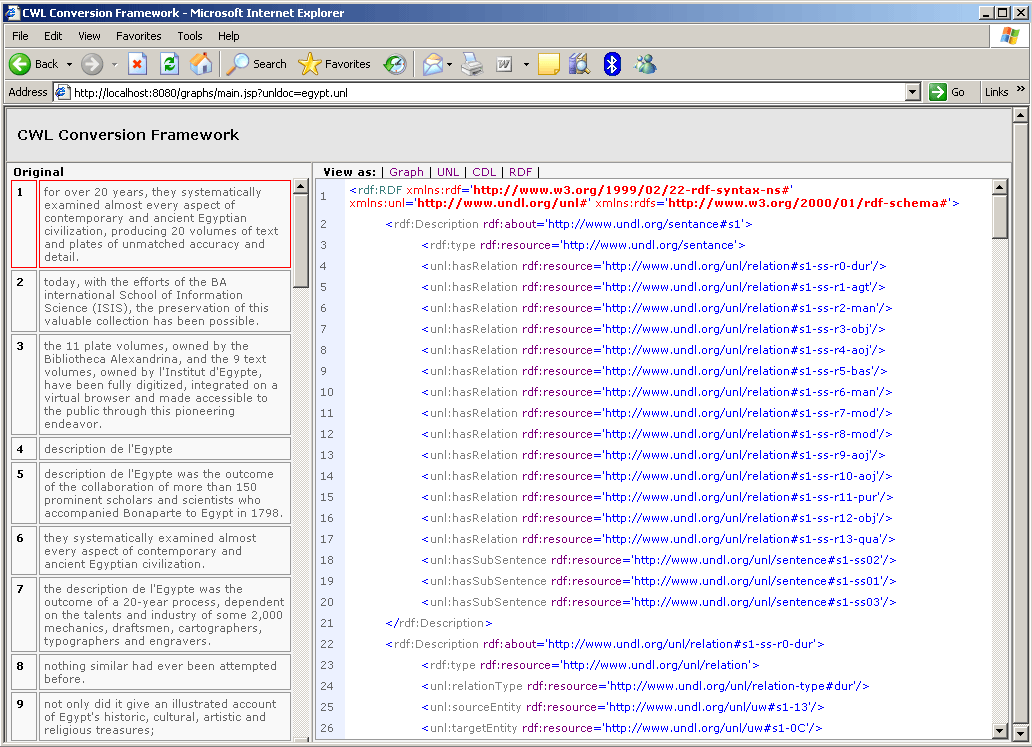Open the Back button history dropdown arrow
Viewport: 1032px width, 747px height.
click(70, 64)
